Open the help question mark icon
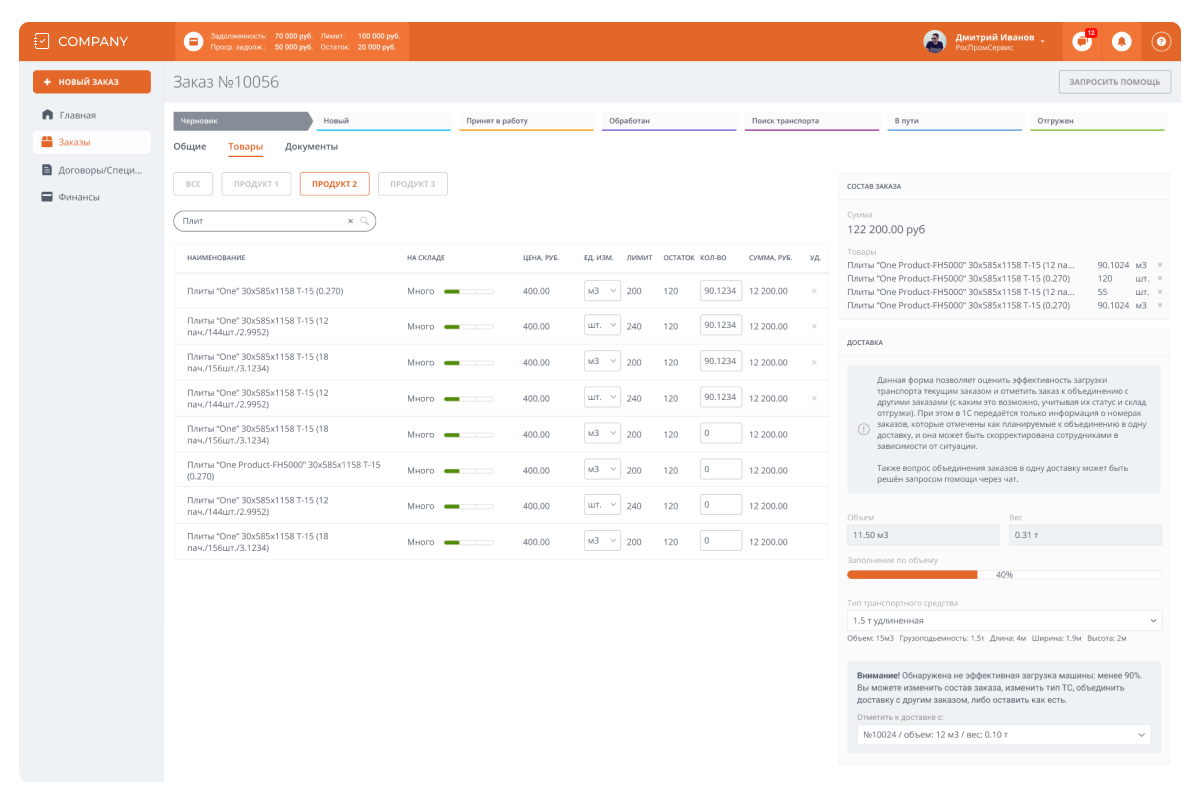The width and height of the screenshot is (1200, 810). (1161, 42)
